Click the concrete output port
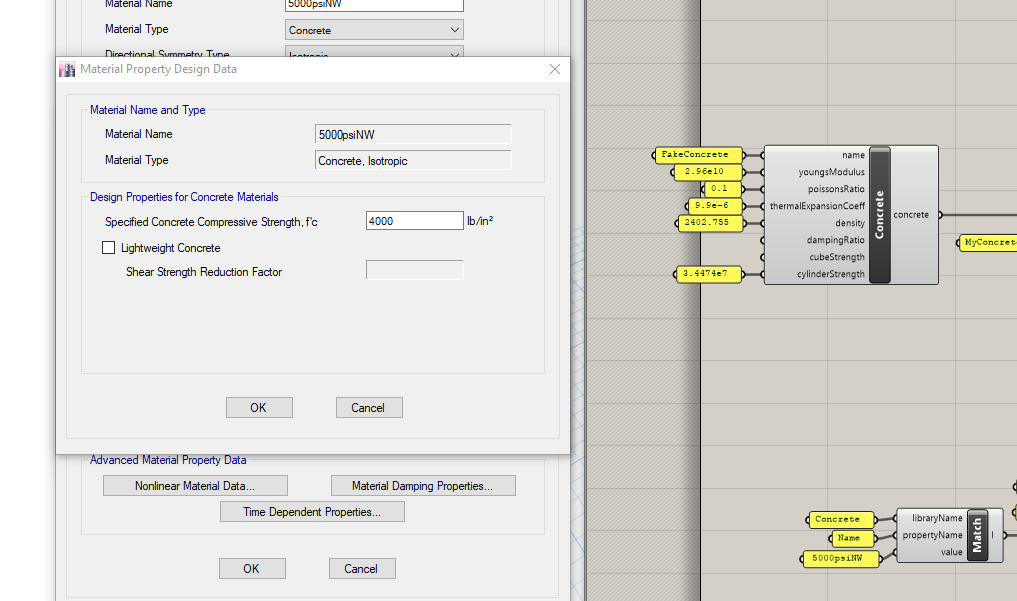Image resolution: width=1017 pixels, height=601 pixels. [x=939, y=214]
